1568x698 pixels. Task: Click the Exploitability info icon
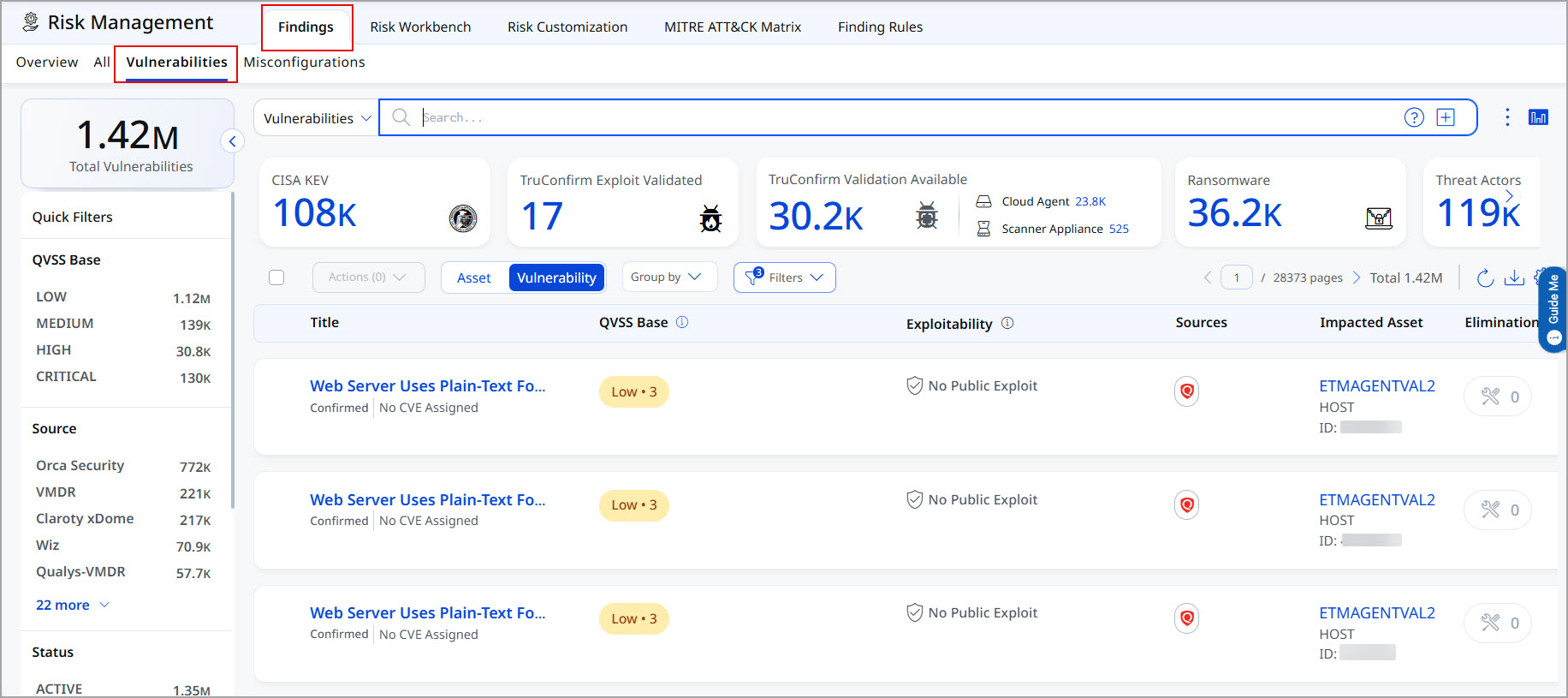point(1007,323)
